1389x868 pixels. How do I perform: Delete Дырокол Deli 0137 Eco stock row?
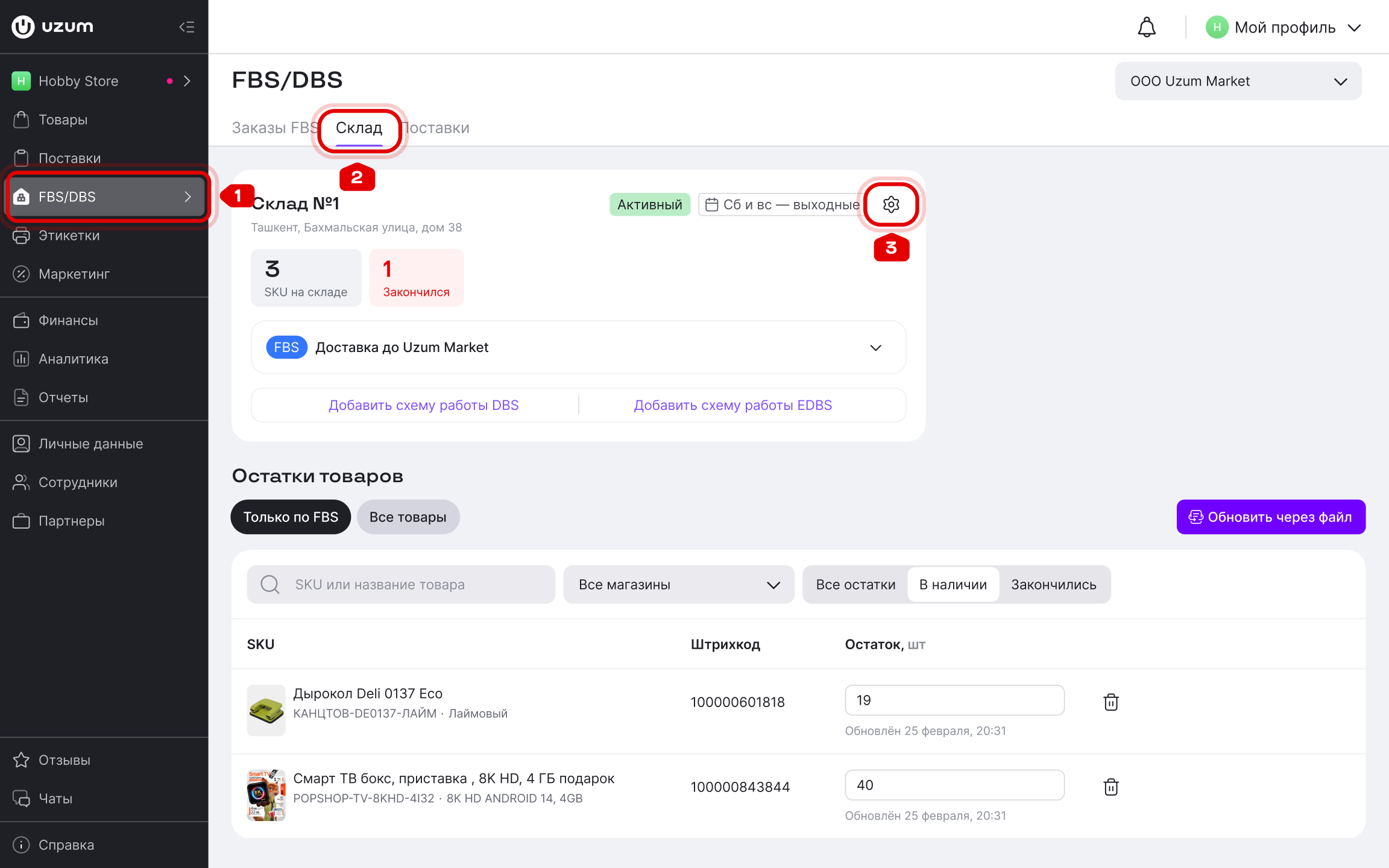click(x=1110, y=702)
